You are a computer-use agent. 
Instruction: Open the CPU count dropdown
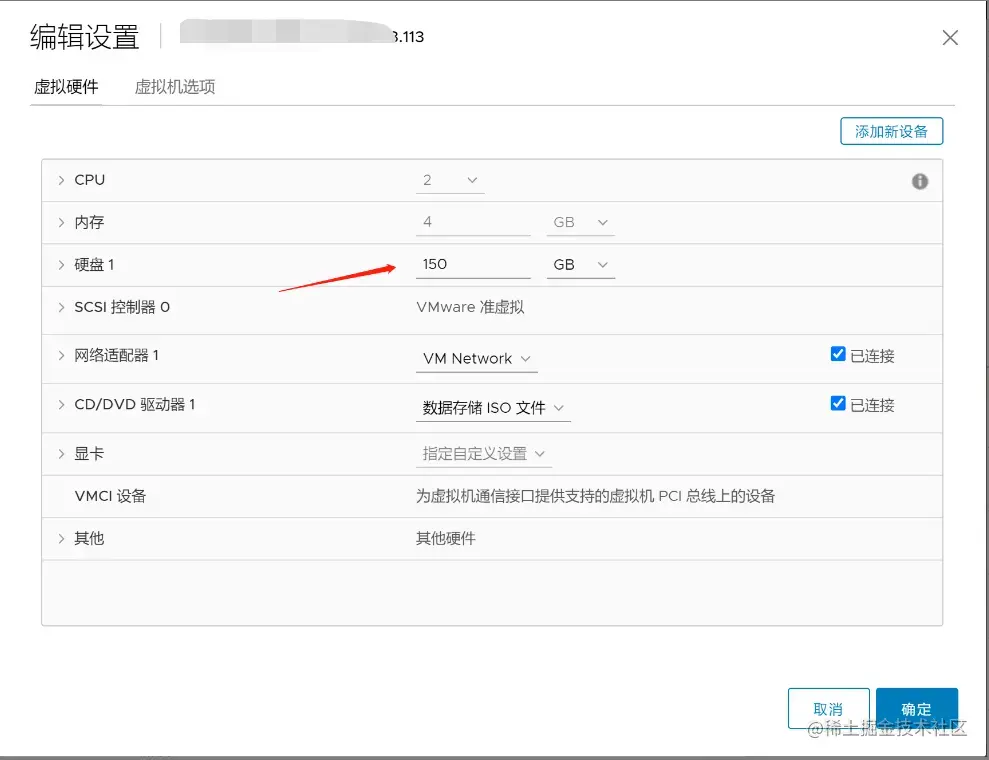pos(450,180)
